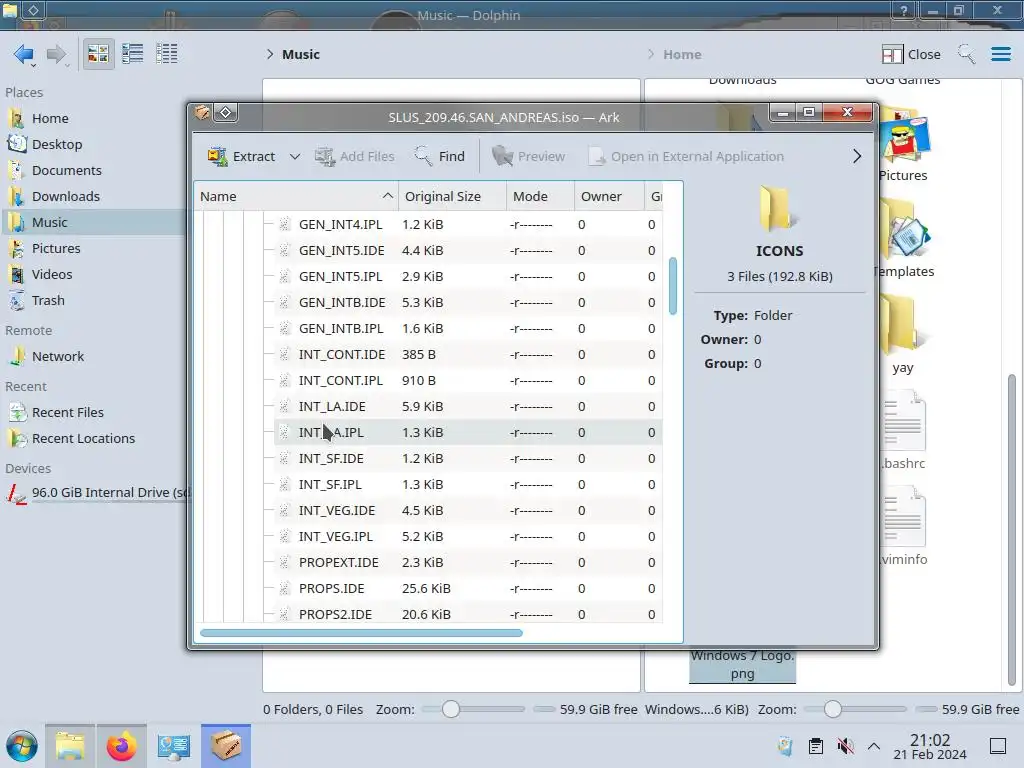The width and height of the screenshot is (1024, 768).
Task: Go forward in Dolphin
Action: pos(57,54)
